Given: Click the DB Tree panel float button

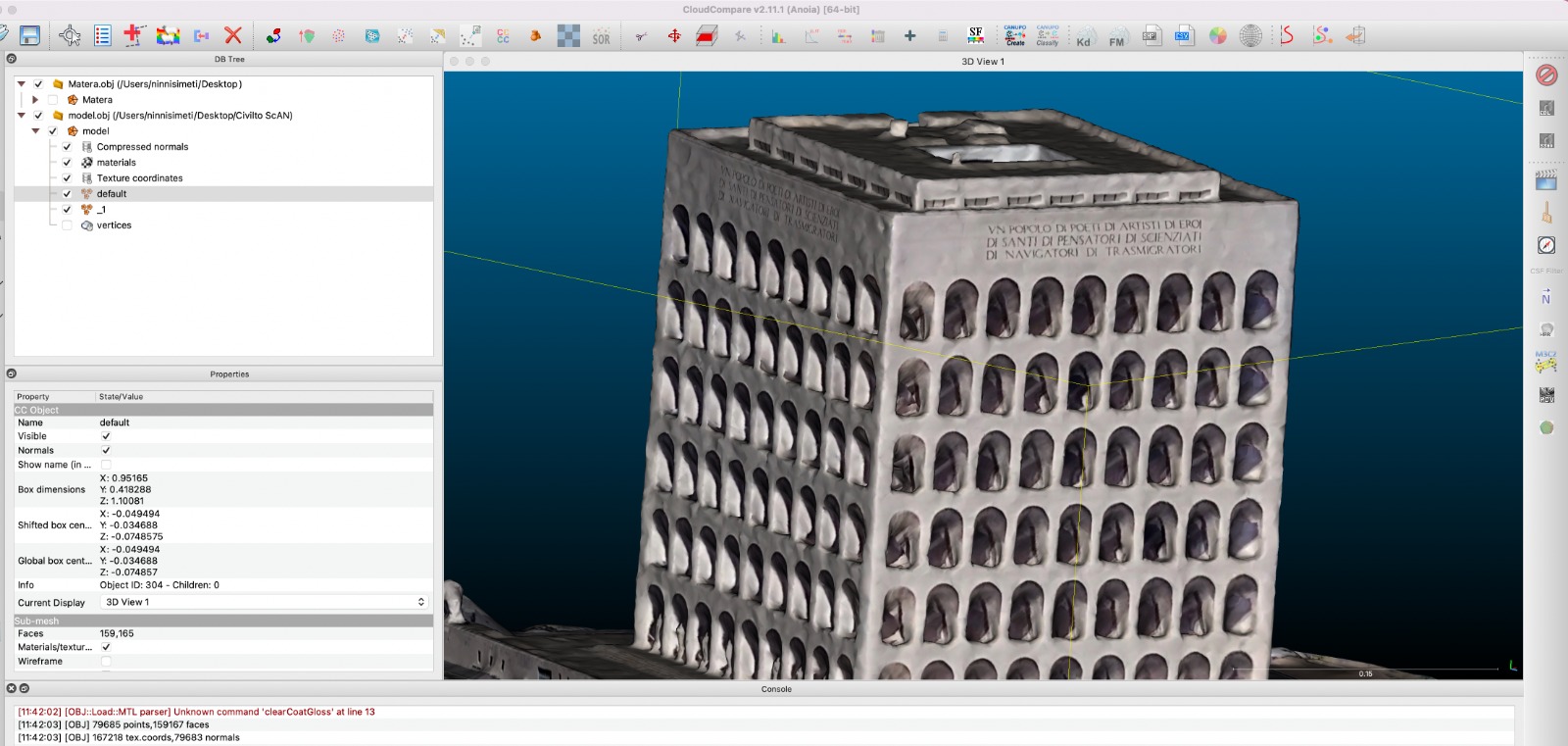Looking at the screenshot, I should pos(12,59).
